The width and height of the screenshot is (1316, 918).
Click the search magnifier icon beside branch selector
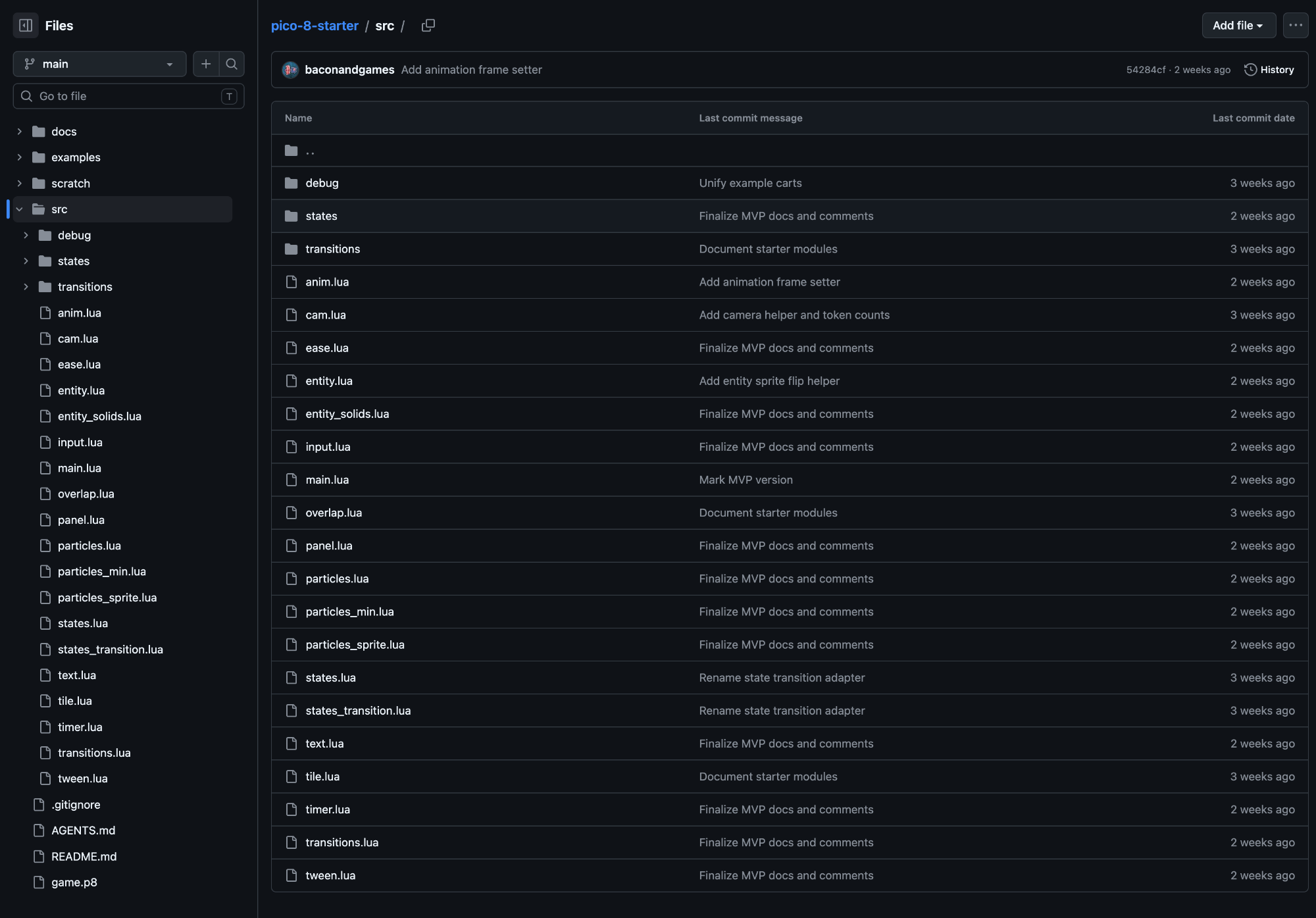232,64
